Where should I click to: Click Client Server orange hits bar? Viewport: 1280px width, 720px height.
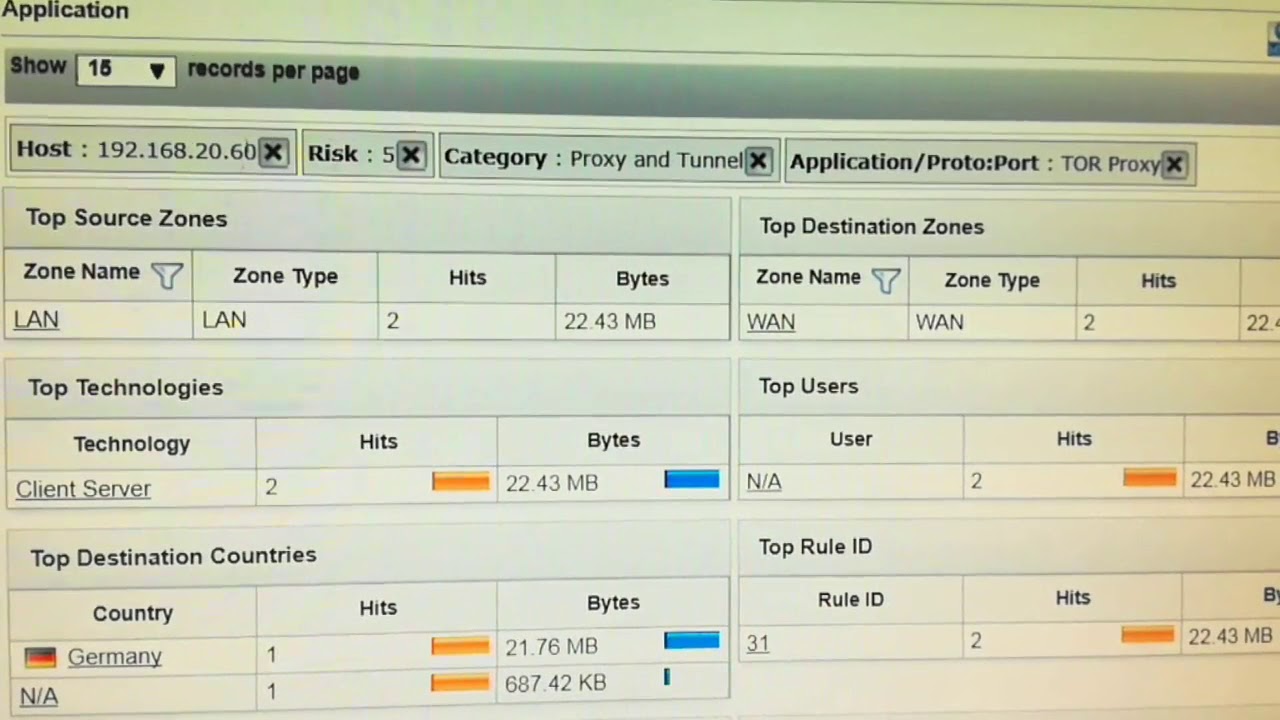click(x=461, y=481)
